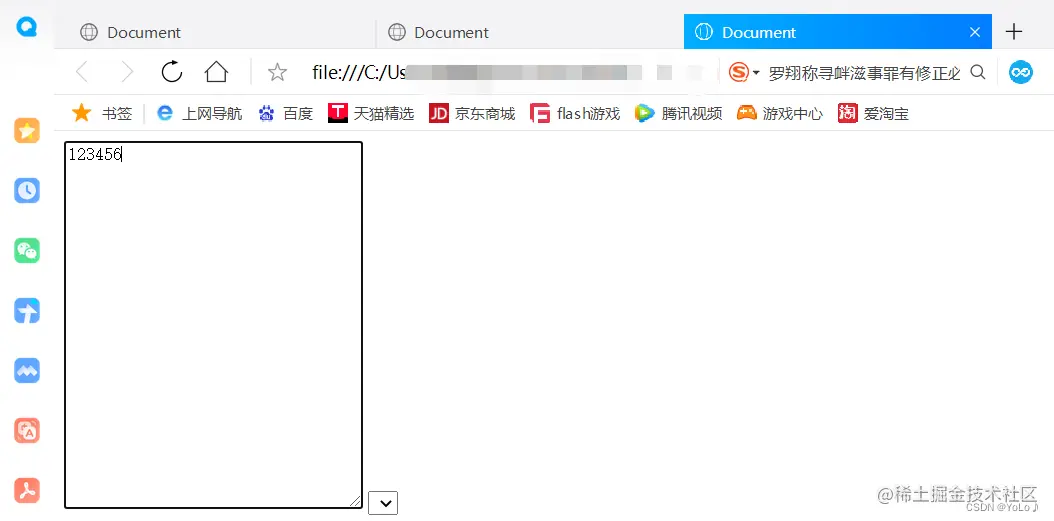Open the 京东商城 bookmark
The height and width of the screenshot is (521, 1054).
472,114
